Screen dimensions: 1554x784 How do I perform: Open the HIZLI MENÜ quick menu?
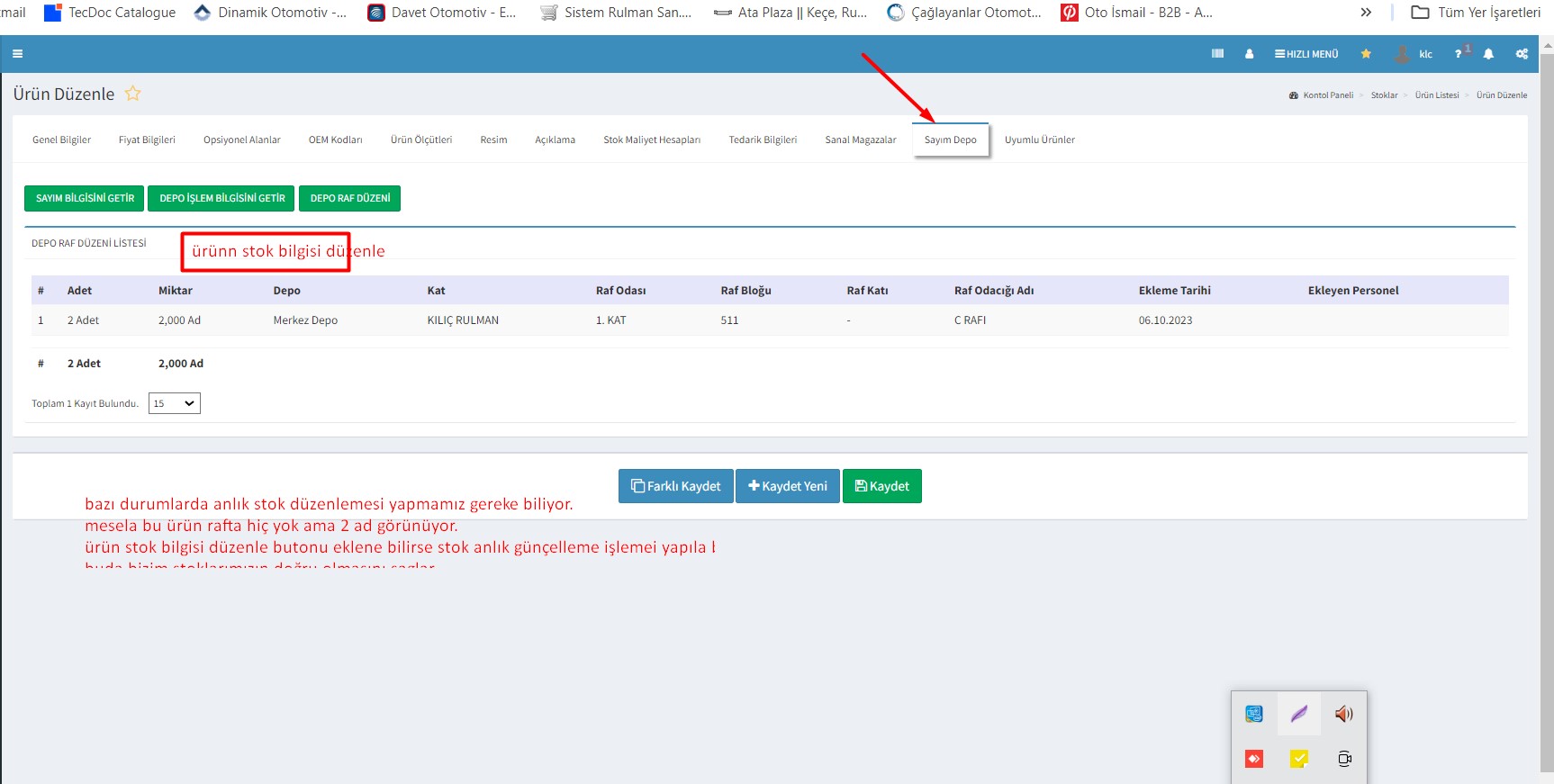point(1306,54)
